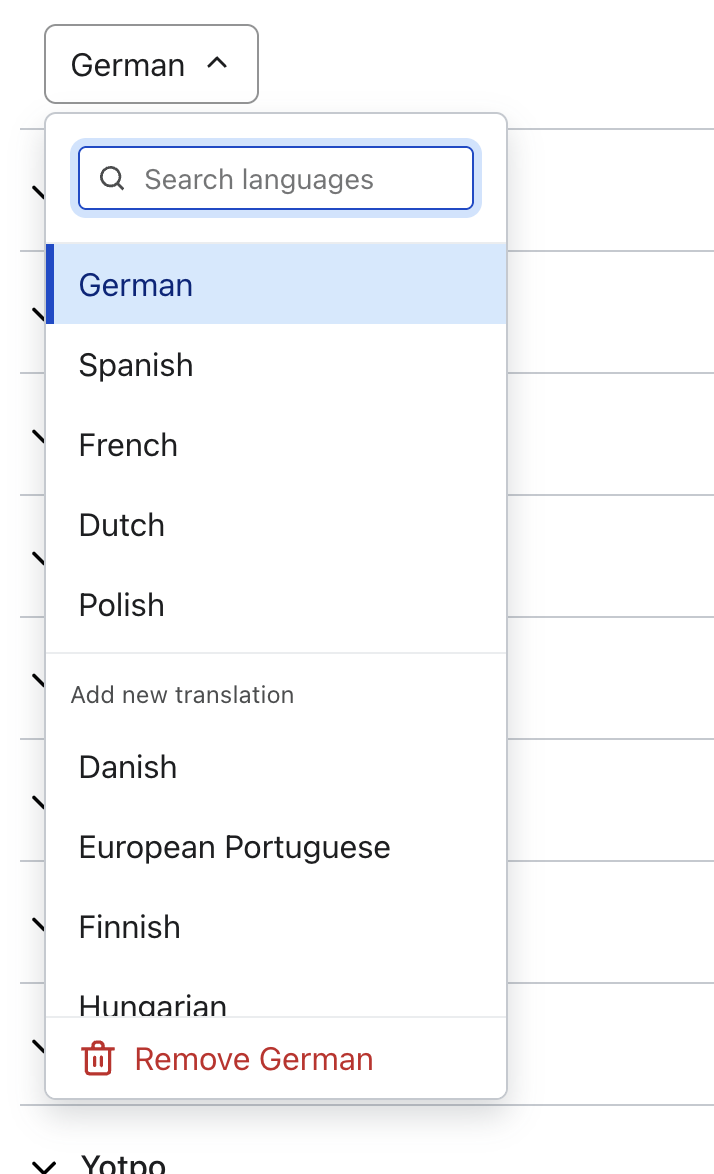Image resolution: width=714 pixels, height=1174 pixels.
Task: Choose French from the language list
Action: 128,445
